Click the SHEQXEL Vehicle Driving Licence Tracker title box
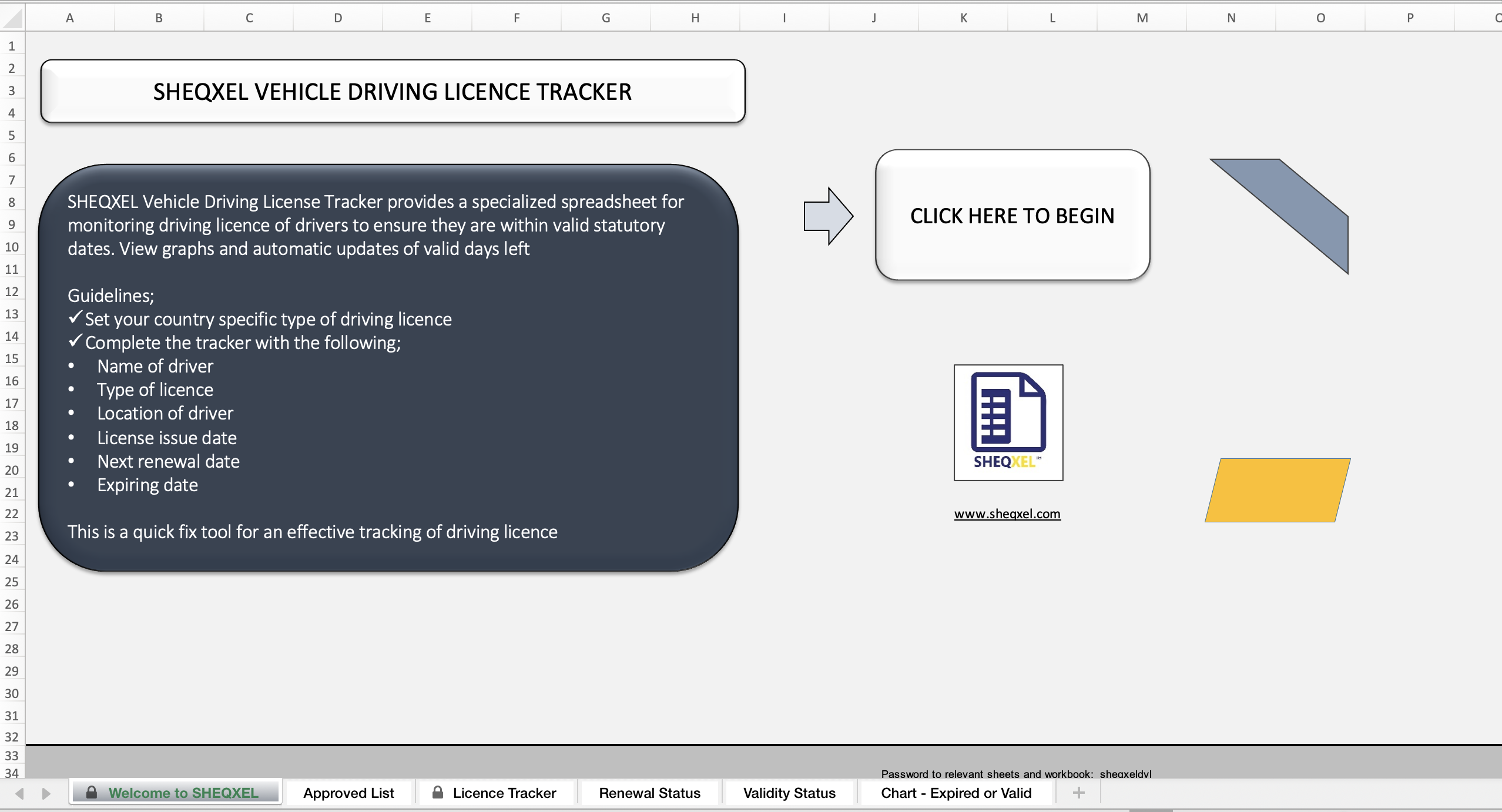The width and height of the screenshot is (1502, 812). point(393,92)
